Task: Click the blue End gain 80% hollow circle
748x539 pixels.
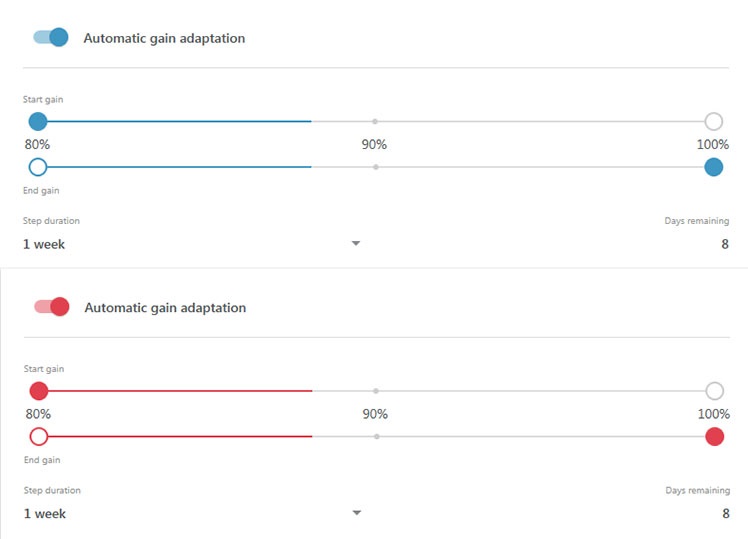Action: 38,167
